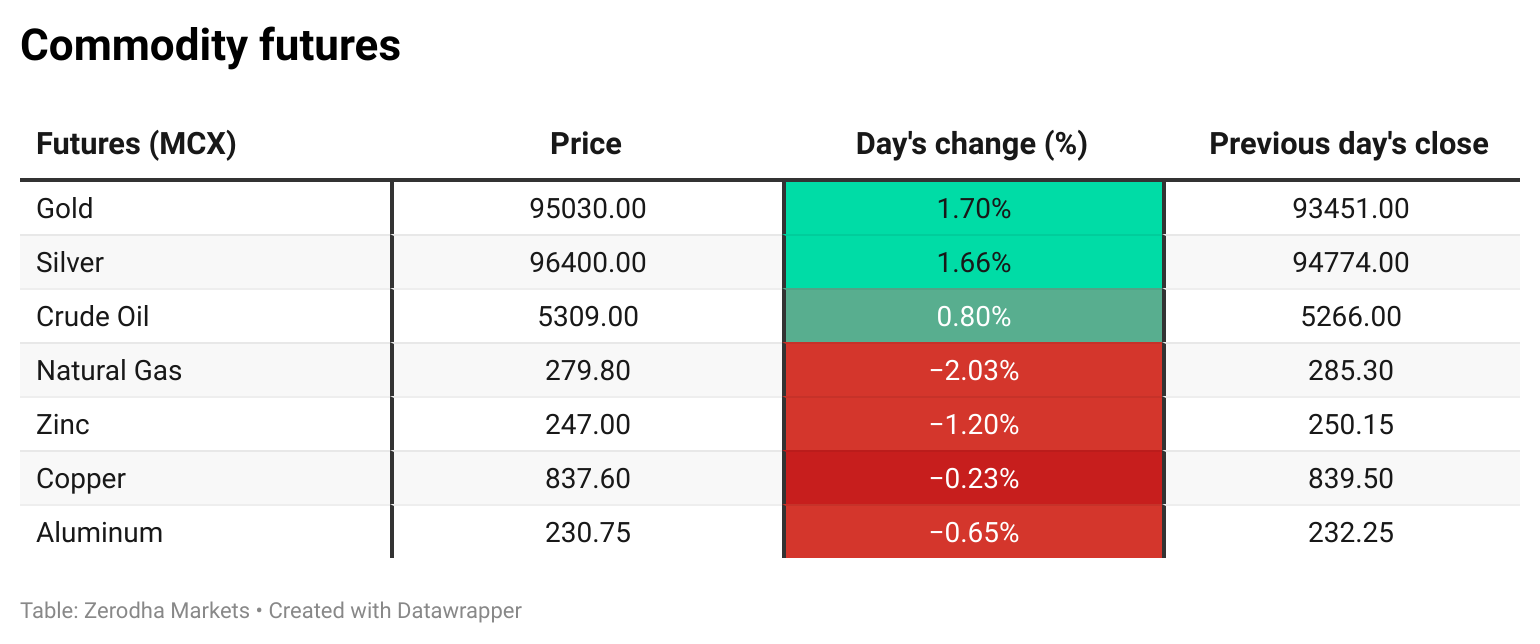Image resolution: width=1540 pixels, height=644 pixels.
Task: Select the red −0.65% Aluminum change cell
Action: (974, 532)
